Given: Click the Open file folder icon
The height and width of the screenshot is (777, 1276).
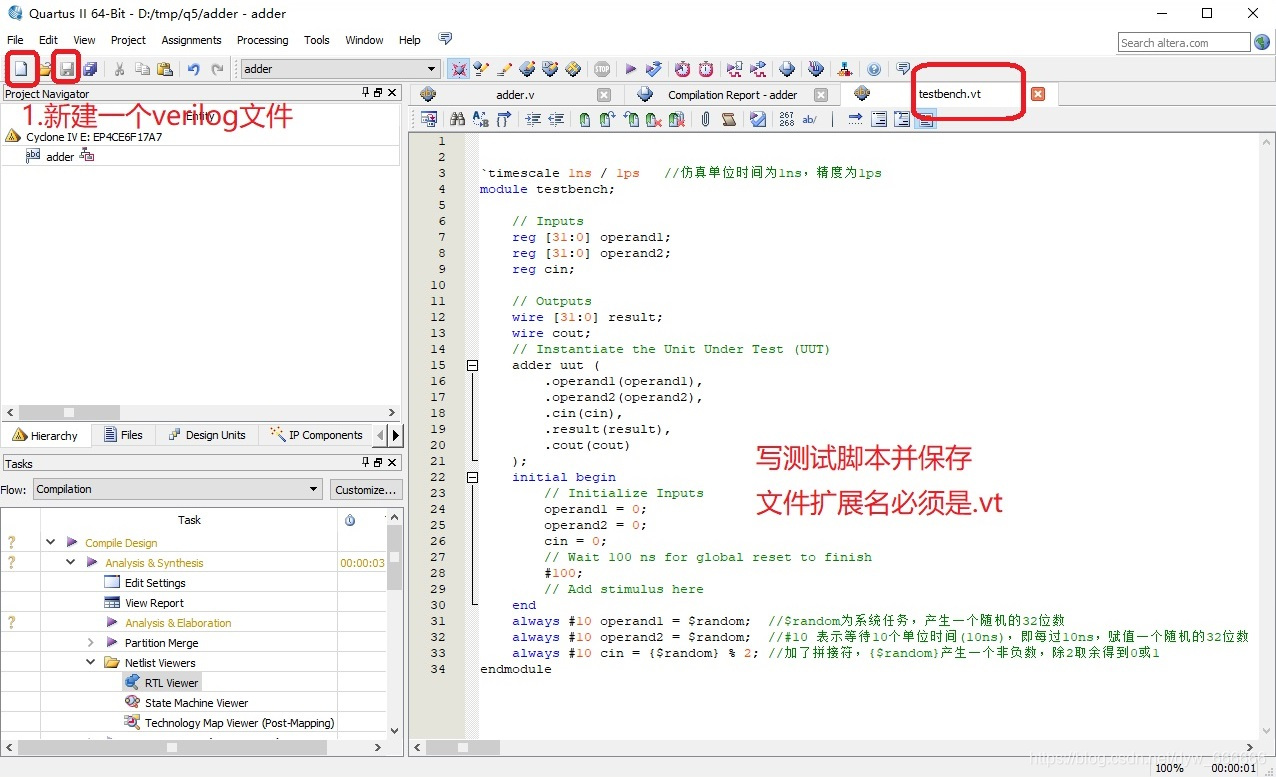Looking at the screenshot, I should click(x=44, y=69).
